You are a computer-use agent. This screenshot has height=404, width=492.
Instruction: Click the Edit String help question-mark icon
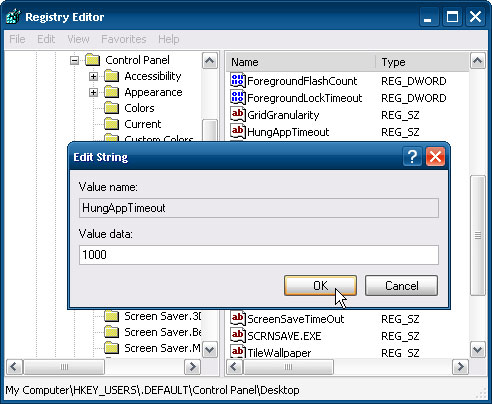[x=412, y=157]
